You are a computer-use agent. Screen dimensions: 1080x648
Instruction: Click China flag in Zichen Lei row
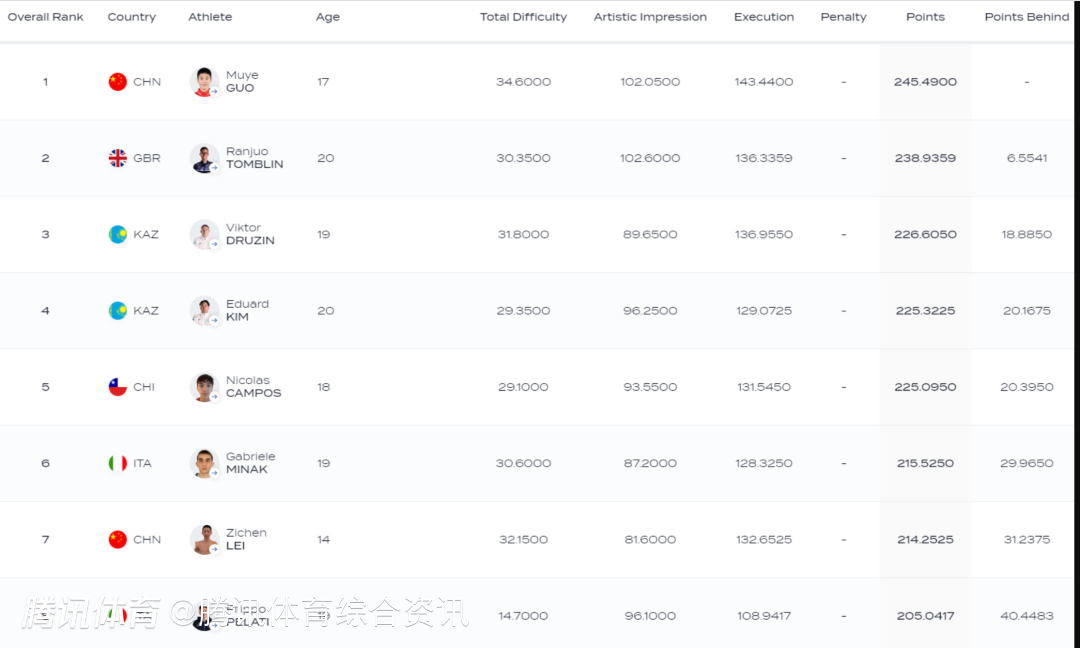pos(118,539)
